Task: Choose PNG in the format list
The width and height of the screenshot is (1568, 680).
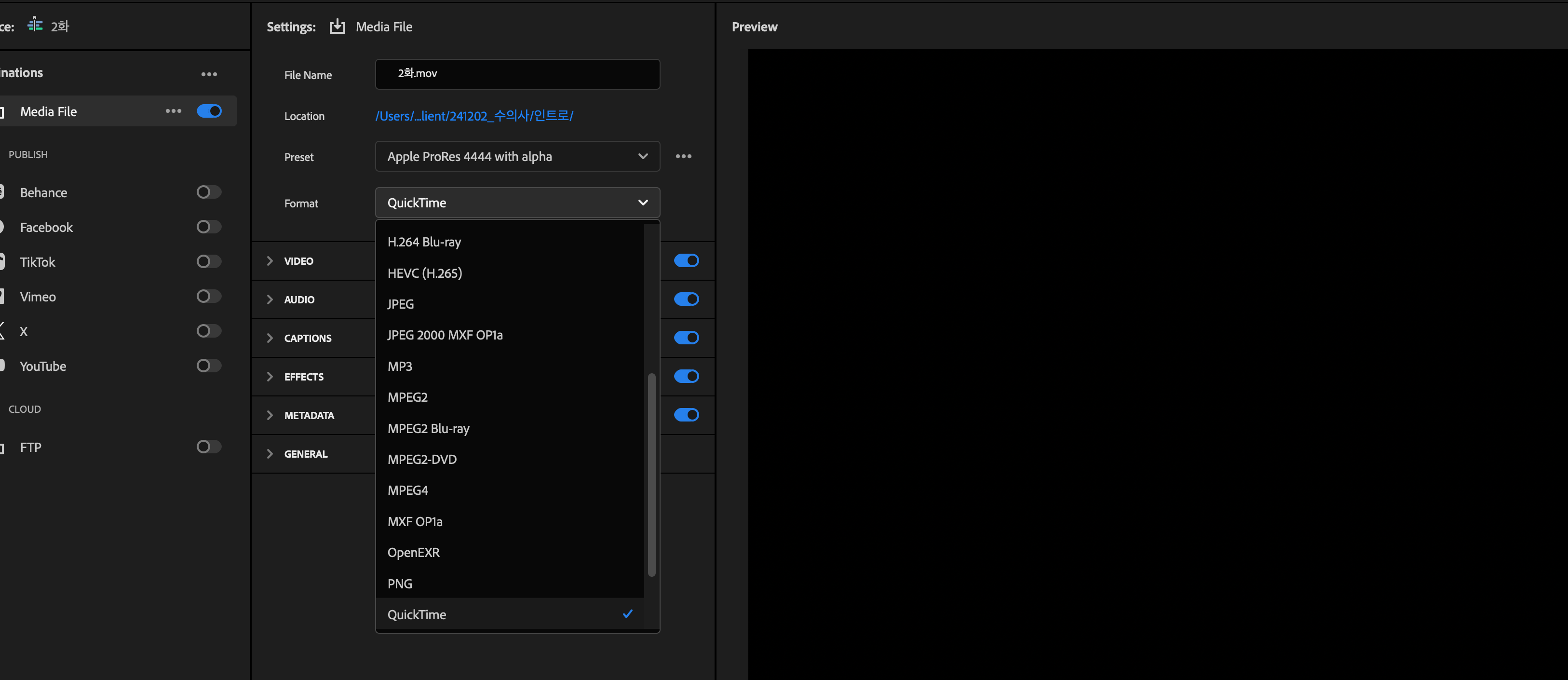Action: coord(400,584)
